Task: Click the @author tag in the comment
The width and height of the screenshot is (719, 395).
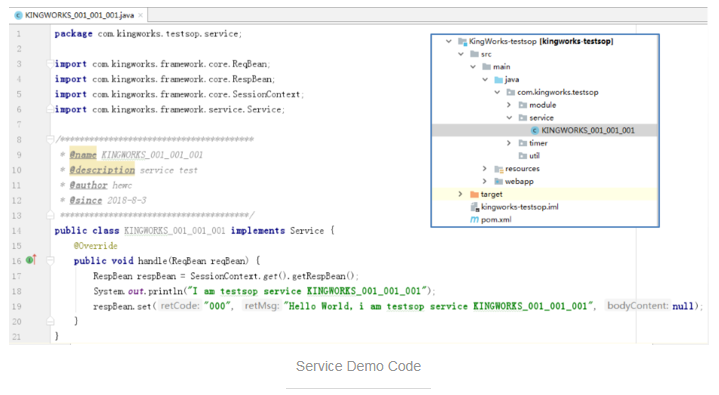Action: [88, 185]
